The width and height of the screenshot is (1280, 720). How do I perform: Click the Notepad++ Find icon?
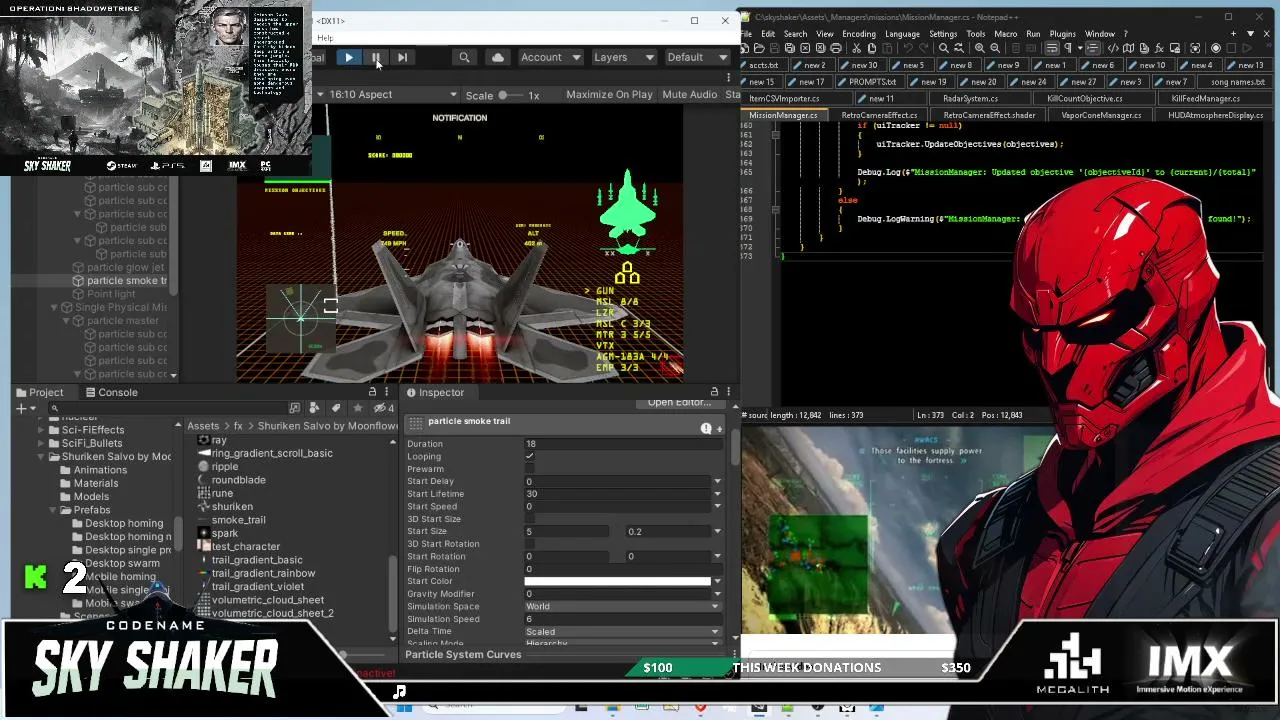coord(942,49)
